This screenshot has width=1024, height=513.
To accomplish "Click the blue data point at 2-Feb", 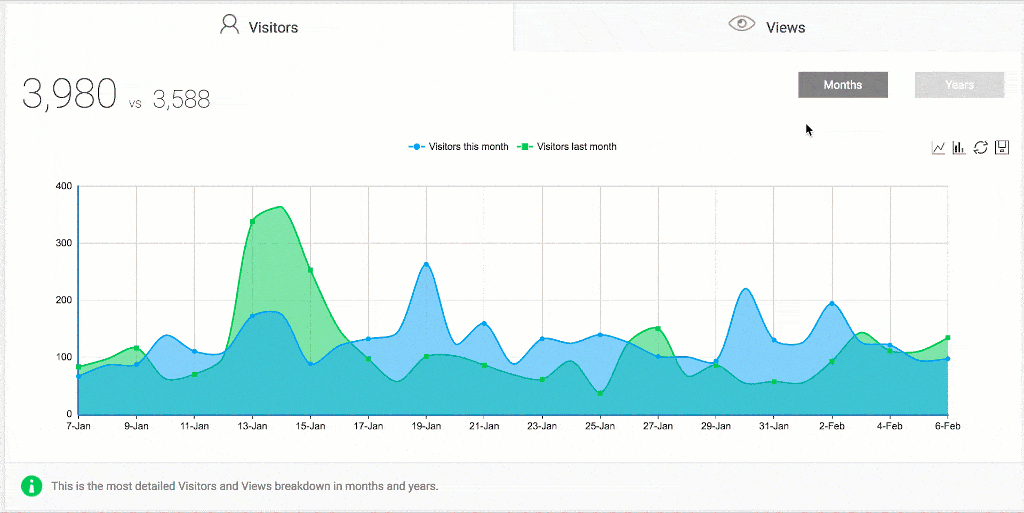I will point(832,304).
